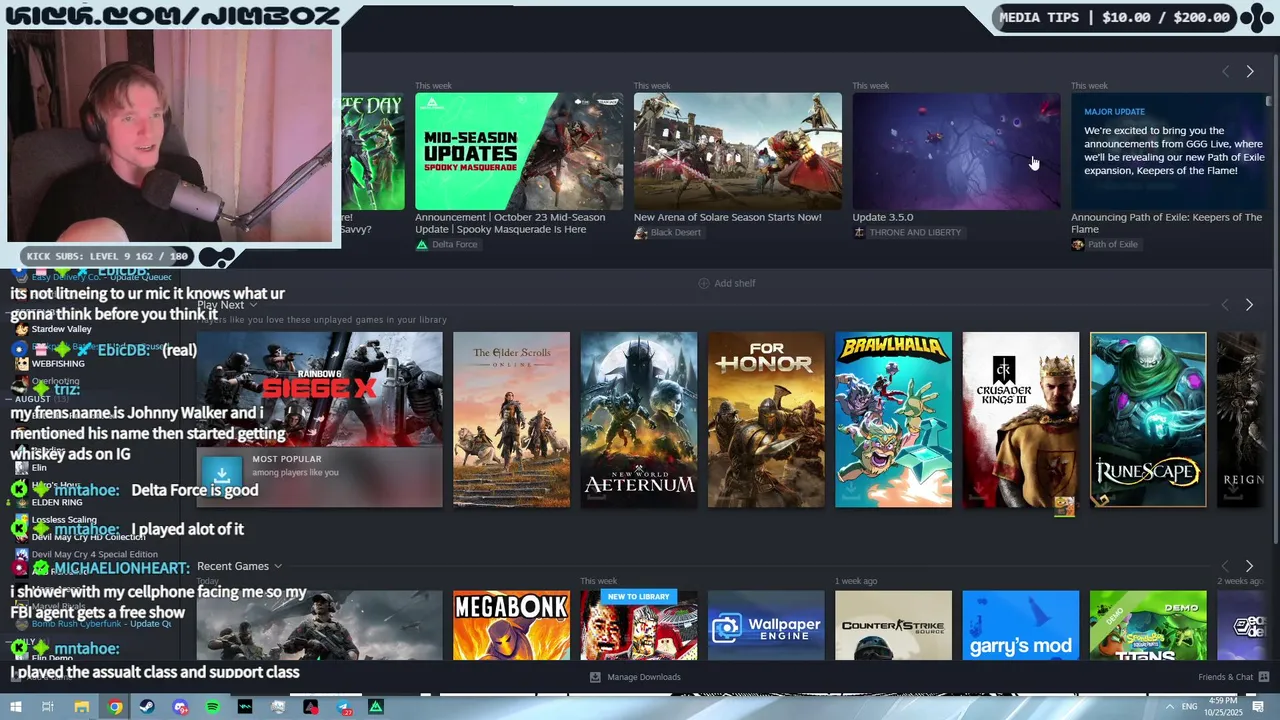Advance the Recent Games shelf right
The image size is (1280, 720).
[1249, 566]
